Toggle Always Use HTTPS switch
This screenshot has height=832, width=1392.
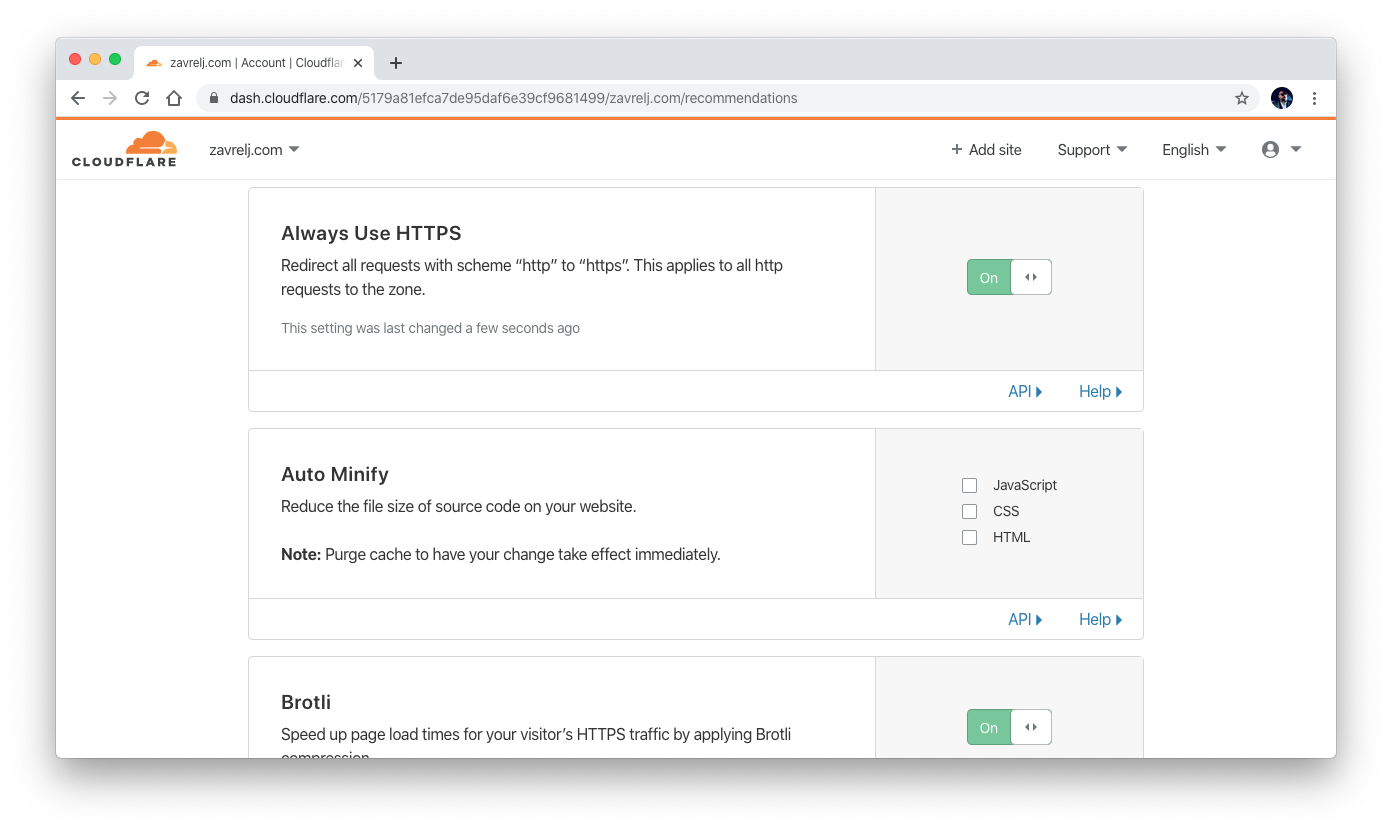[1009, 277]
